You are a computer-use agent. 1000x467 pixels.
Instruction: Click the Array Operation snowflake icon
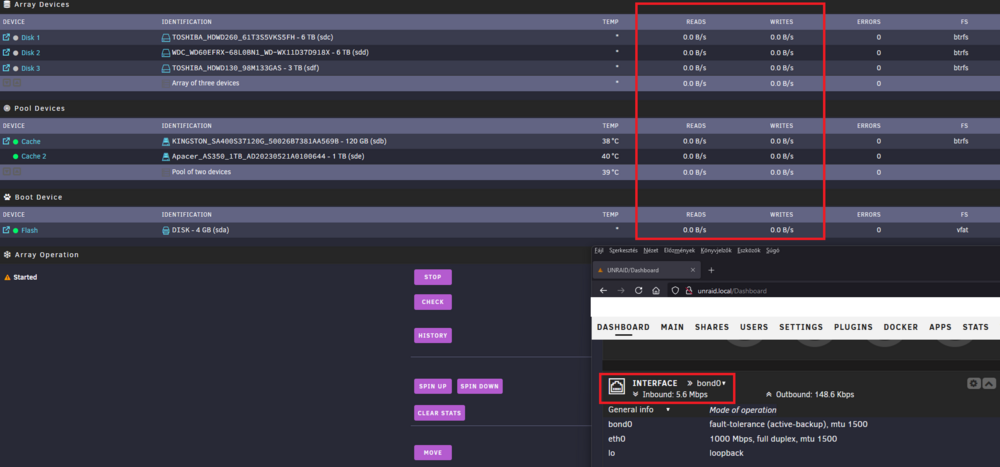click(7, 255)
